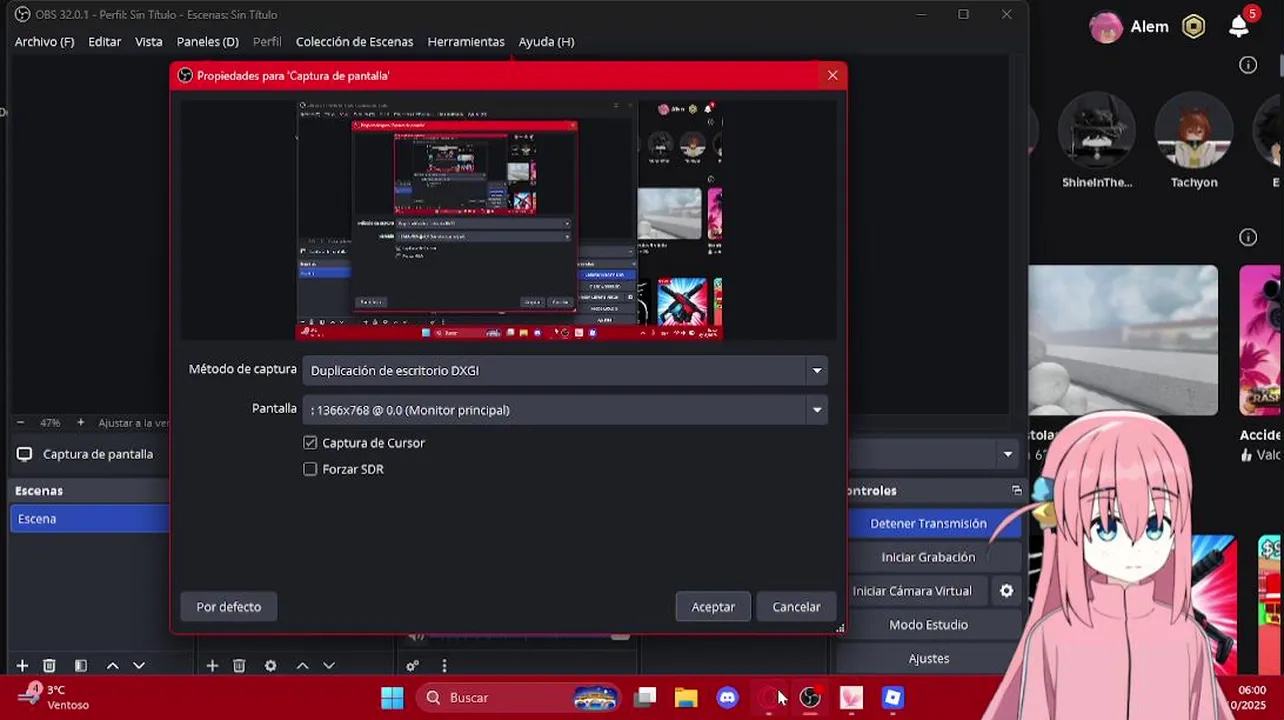Open Opera GX from the taskbar
The width and height of the screenshot is (1284, 720).
coord(769,698)
